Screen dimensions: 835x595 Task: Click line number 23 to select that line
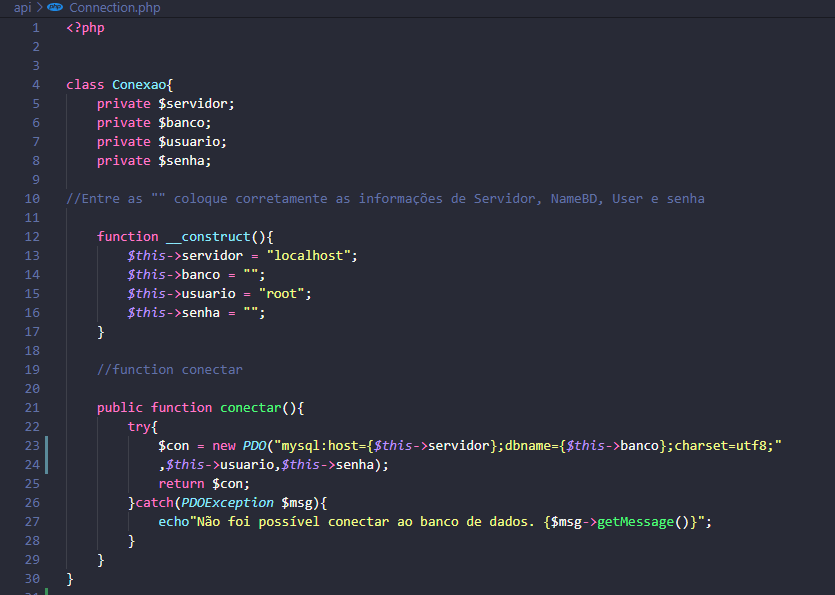pos(31,445)
